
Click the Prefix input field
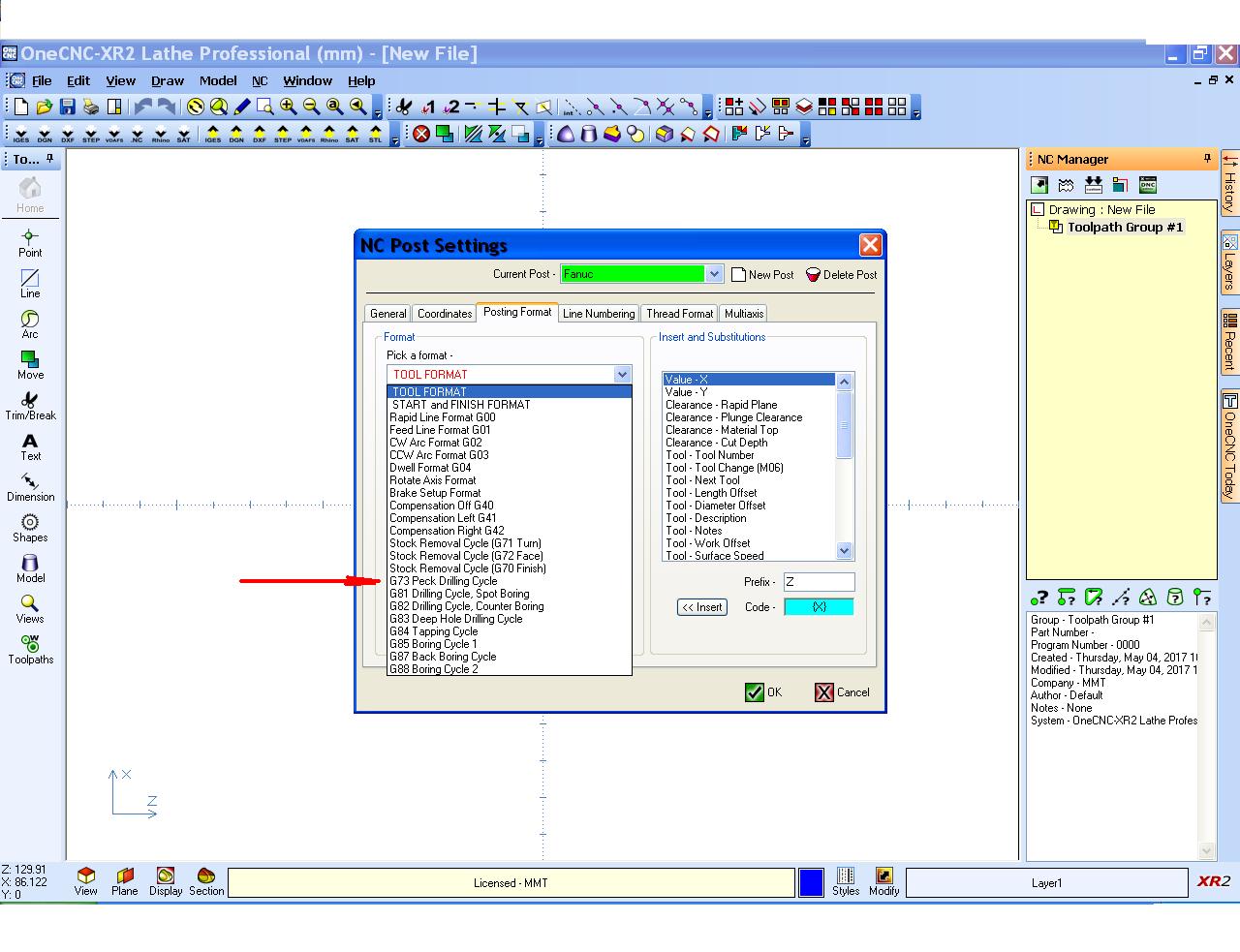point(819,582)
